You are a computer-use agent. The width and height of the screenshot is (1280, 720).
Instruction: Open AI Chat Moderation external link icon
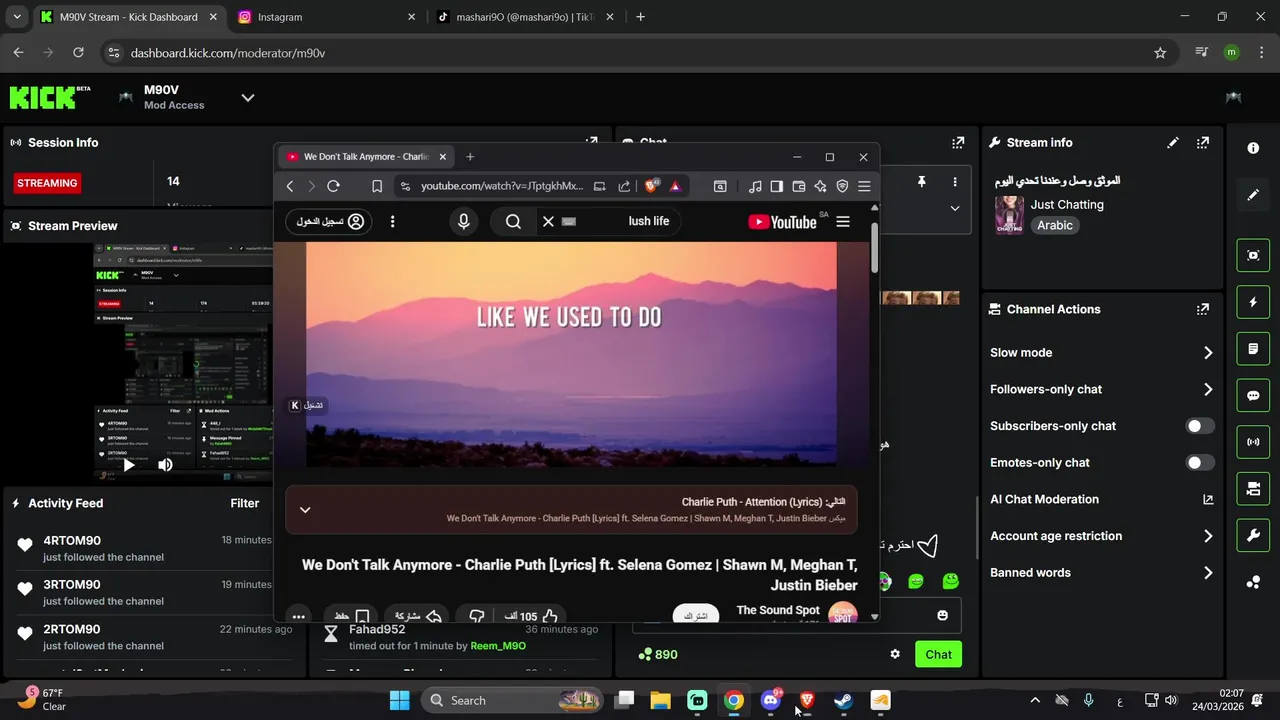point(1208,500)
